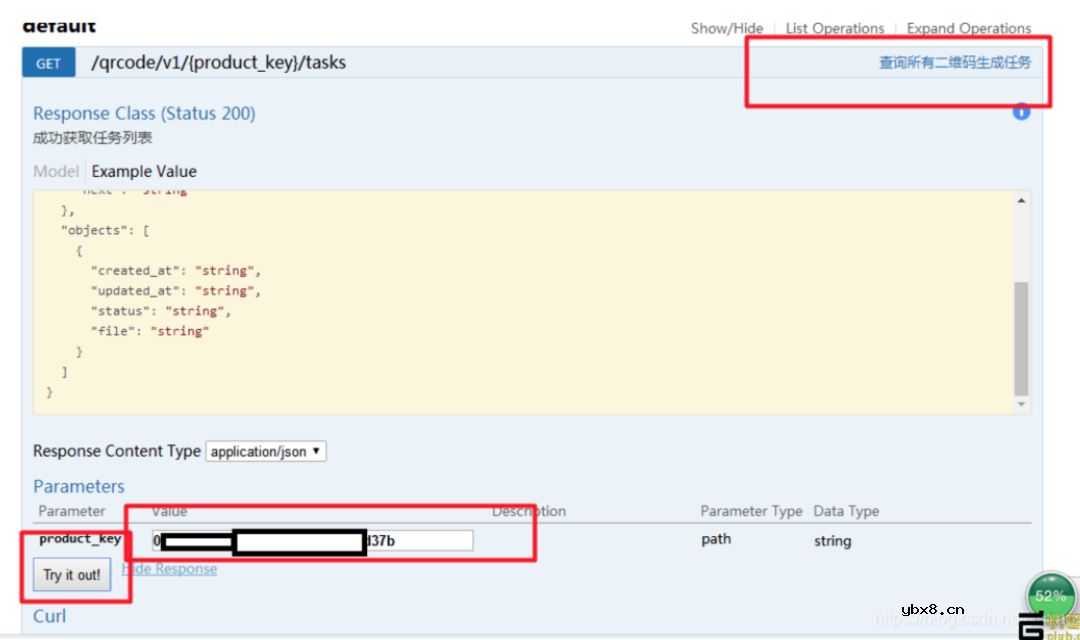Screen dimensions: 1080x640
Task: Switch to the Model tab
Action: pyautogui.click(x=56, y=171)
